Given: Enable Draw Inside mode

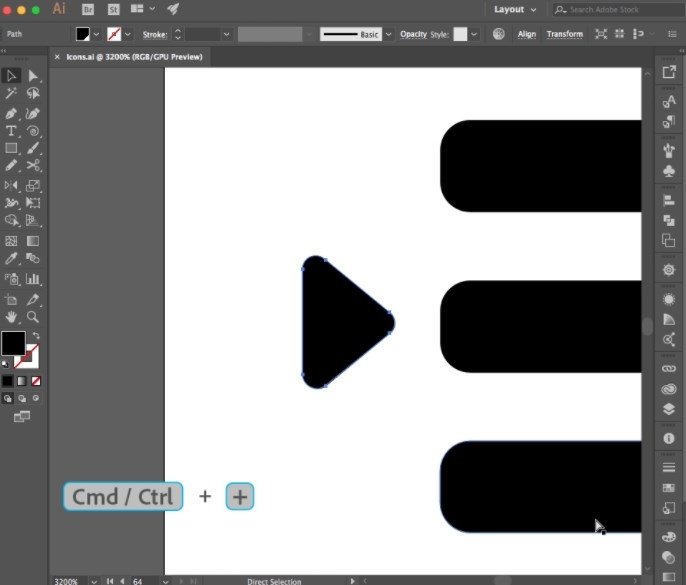Looking at the screenshot, I should (36, 398).
